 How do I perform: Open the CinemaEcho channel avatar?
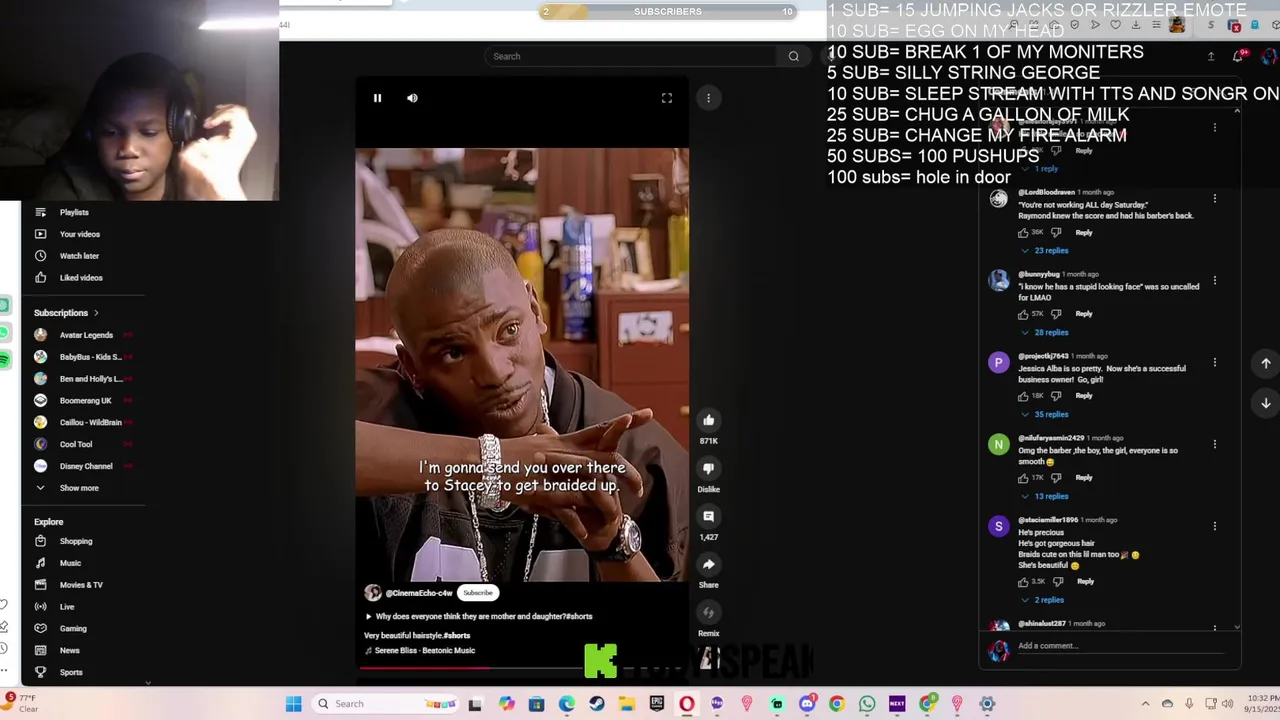tap(373, 593)
